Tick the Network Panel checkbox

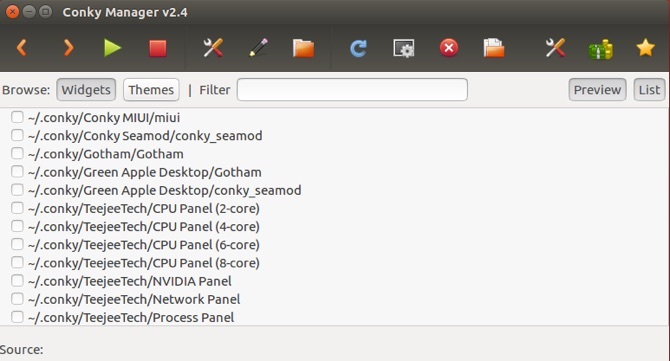(x=17, y=299)
